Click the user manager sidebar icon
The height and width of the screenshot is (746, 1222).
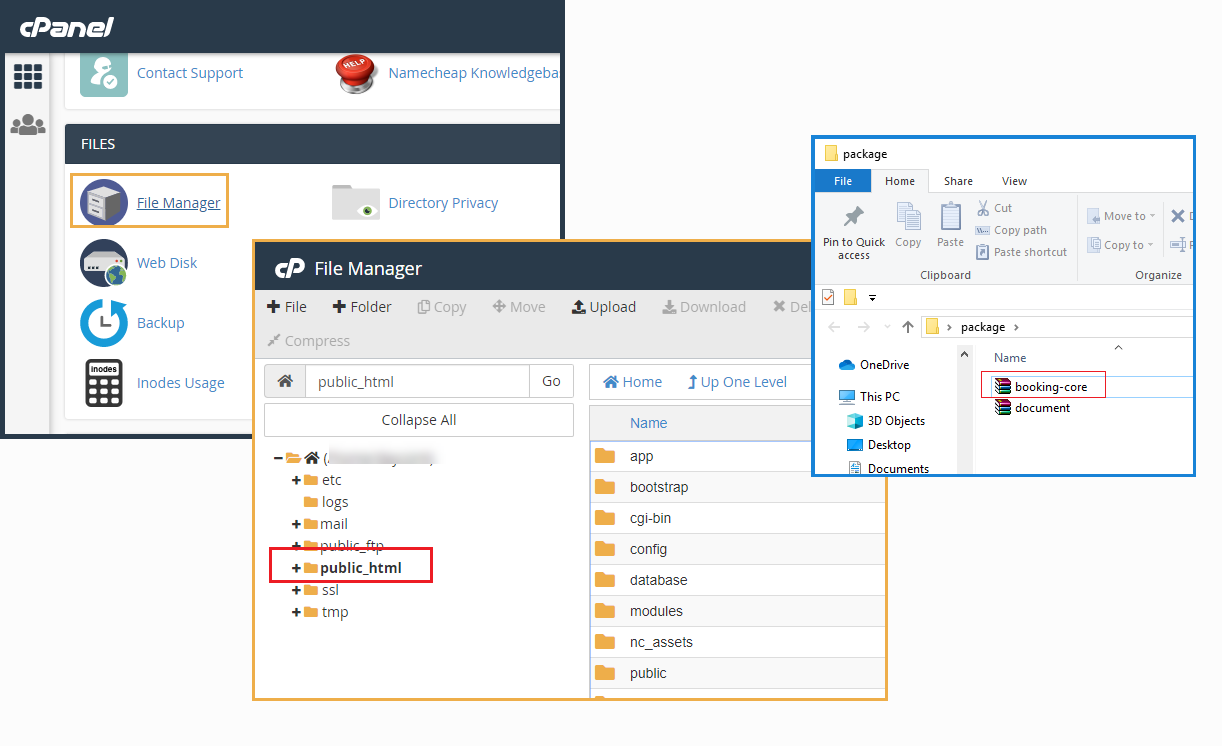click(28, 125)
